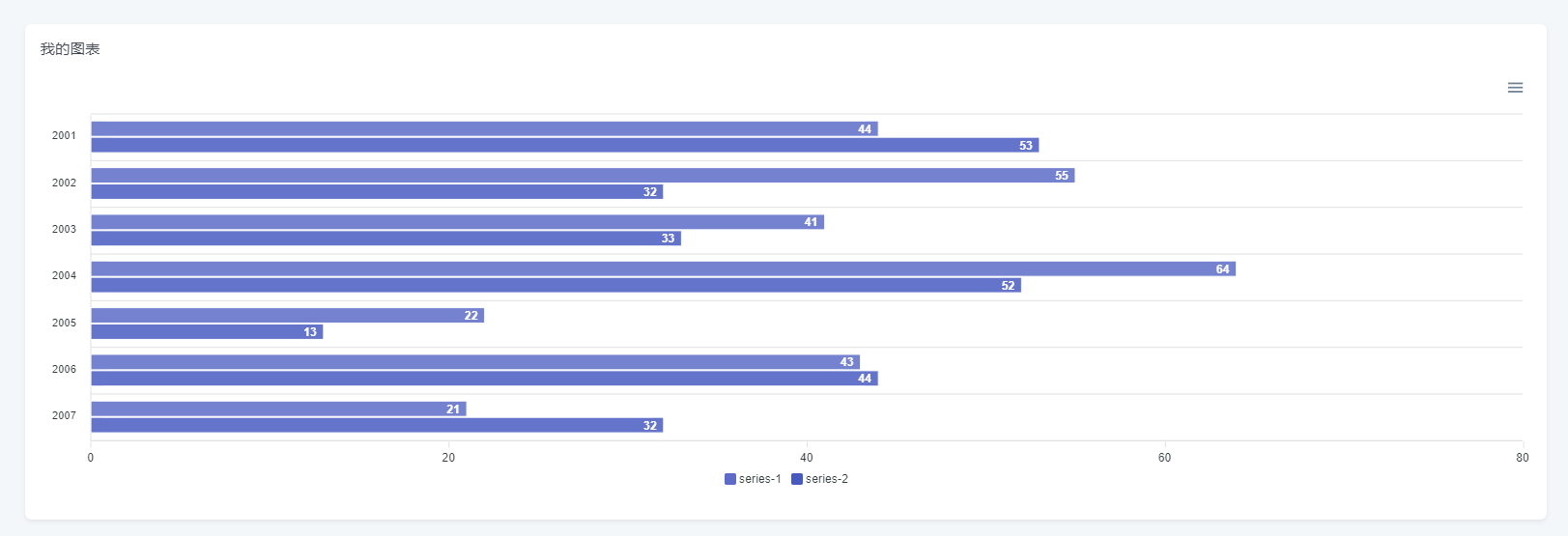This screenshot has width=1568, height=536.
Task: Click the 2006 bar labeled 44
Action: point(483,379)
